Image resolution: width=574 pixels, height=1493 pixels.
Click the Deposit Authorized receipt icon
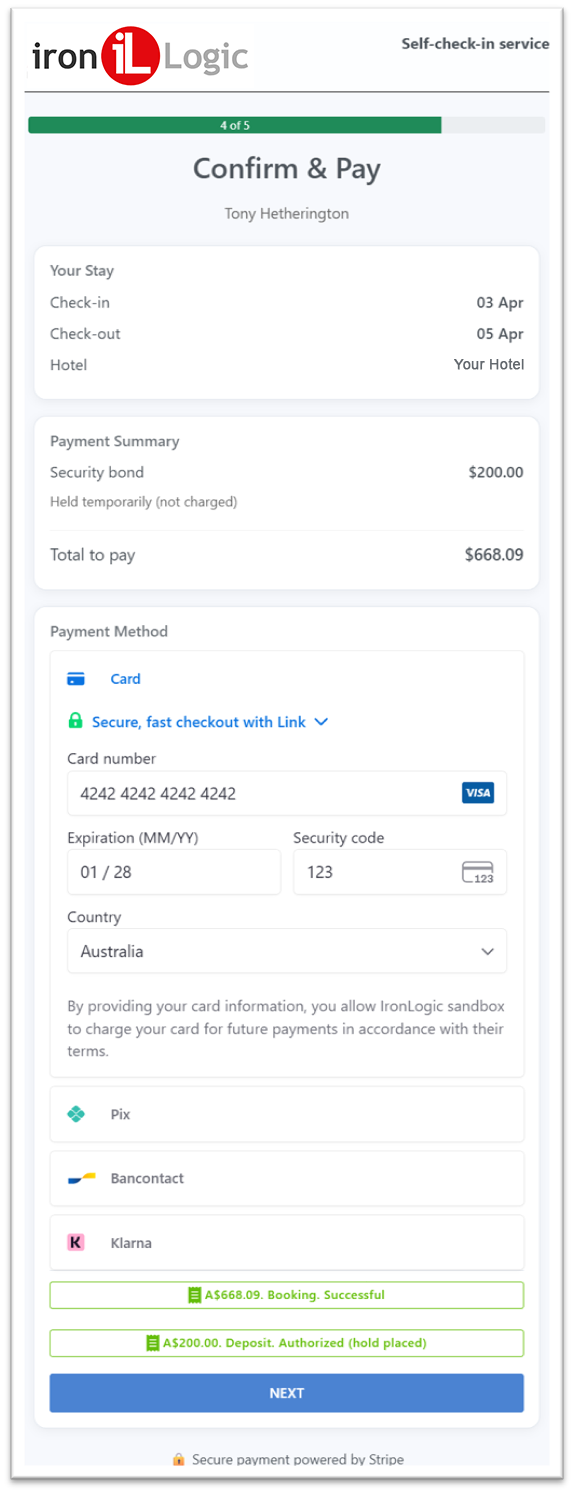[153, 1343]
